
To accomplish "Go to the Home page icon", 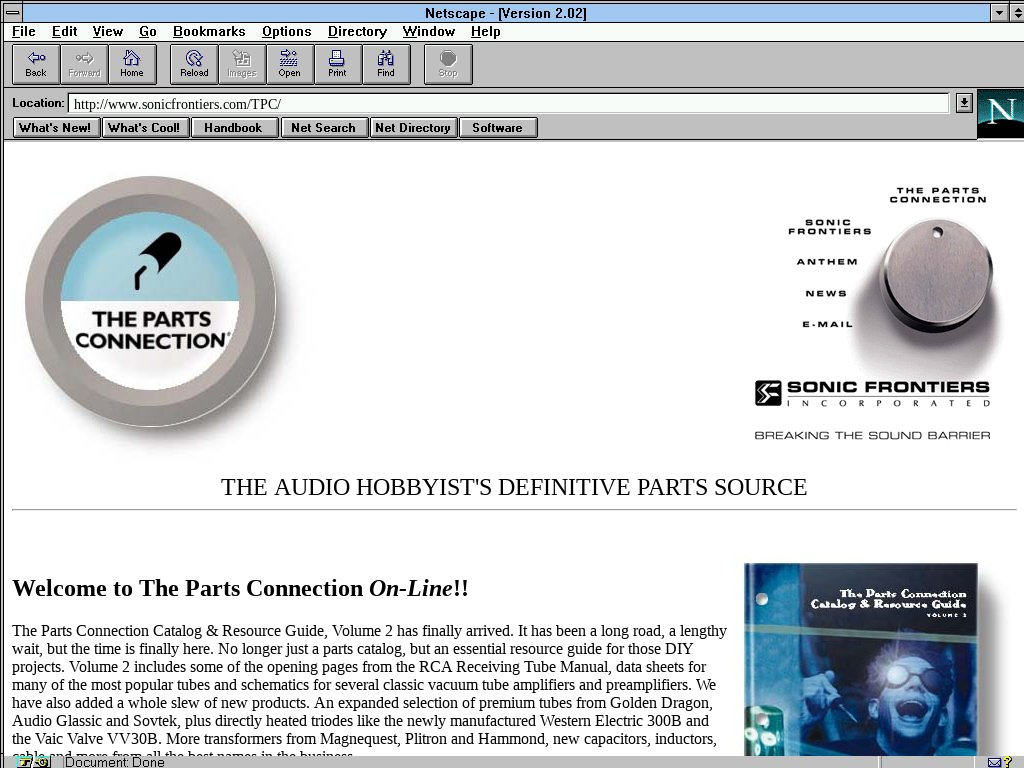I will tap(132, 64).
